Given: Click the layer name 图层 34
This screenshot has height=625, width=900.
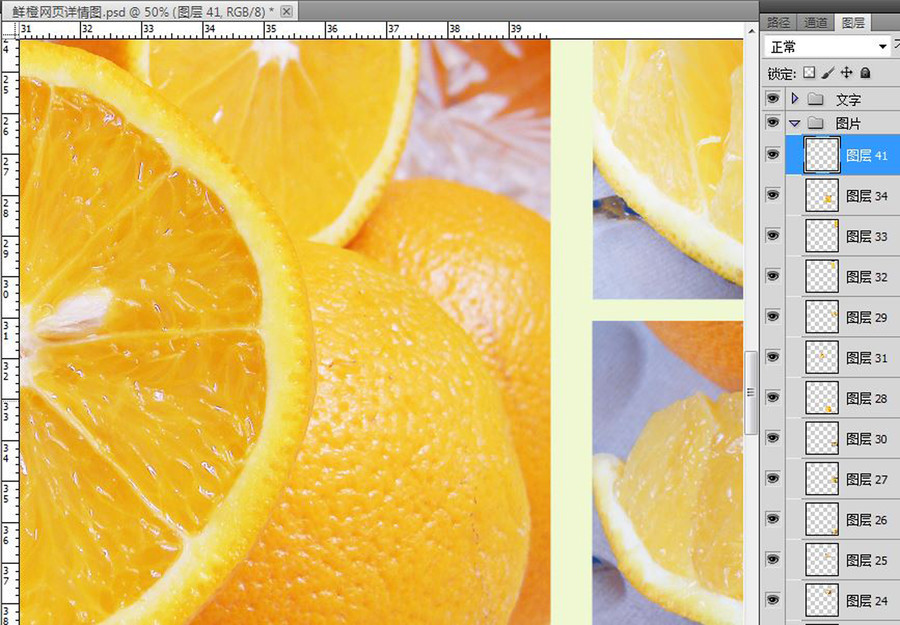Looking at the screenshot, I should coord(867,196).
